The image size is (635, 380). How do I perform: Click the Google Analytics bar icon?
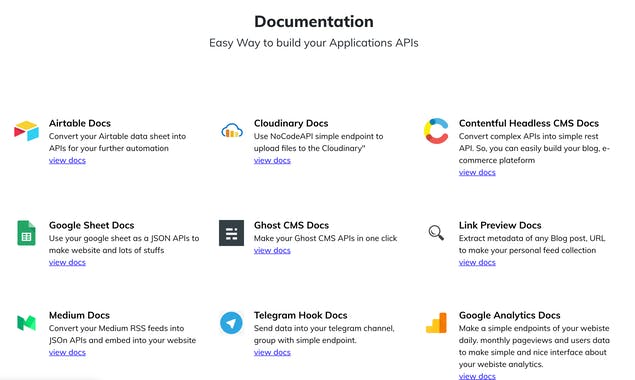point(436,323)
